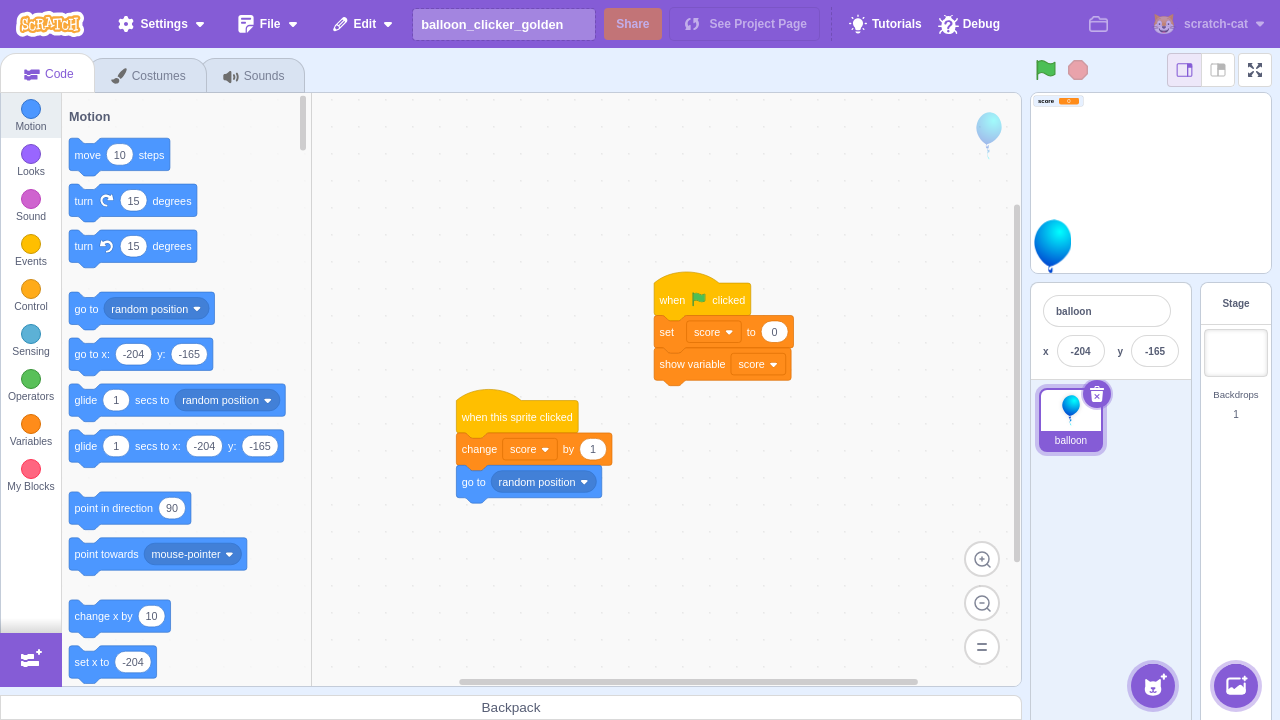Viewport: 1280px width, 720px height.
Task: Click the when this sprite clicked block
Action: pos(517,413)
